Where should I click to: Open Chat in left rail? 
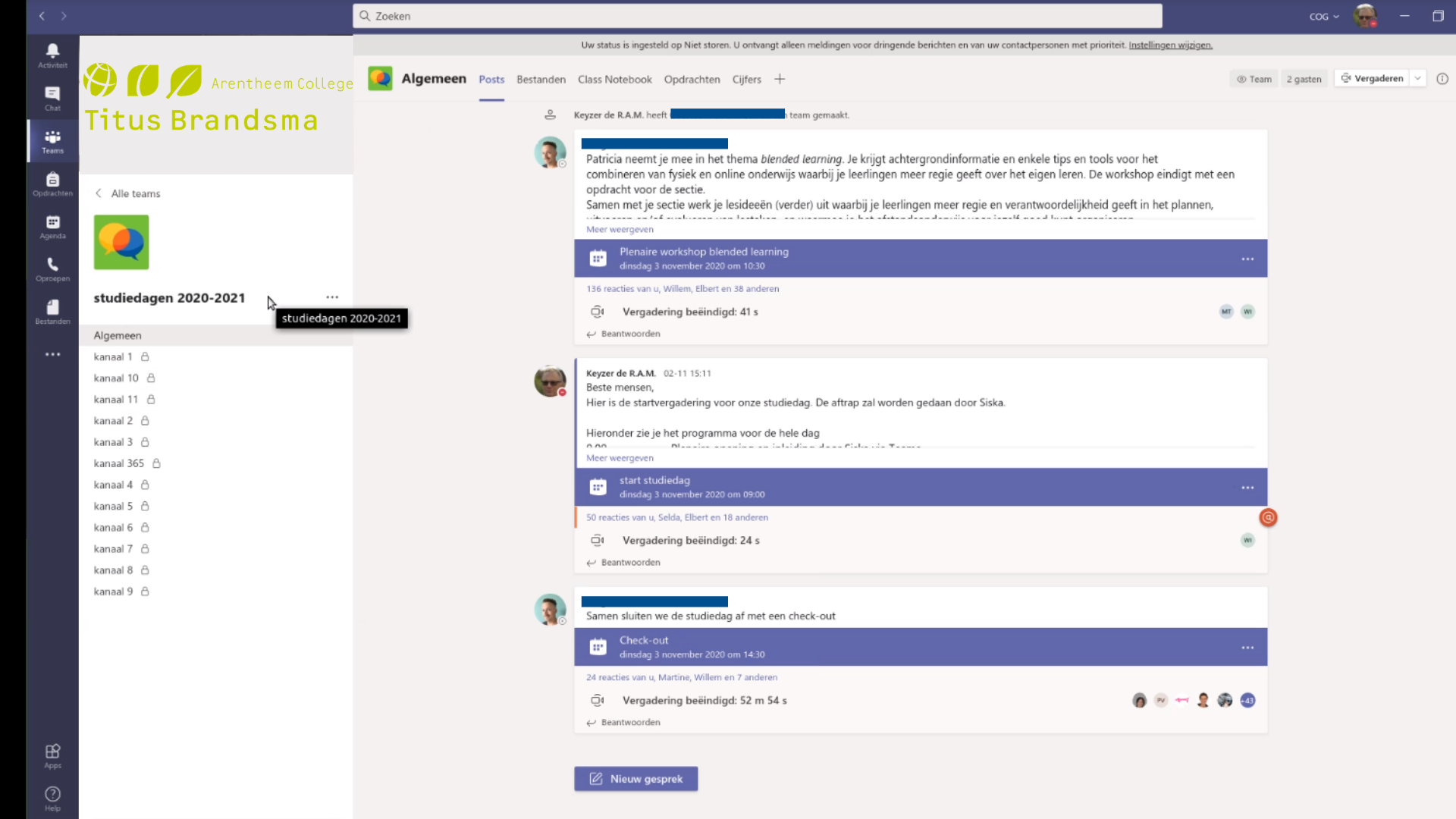(x=52, y=98)
